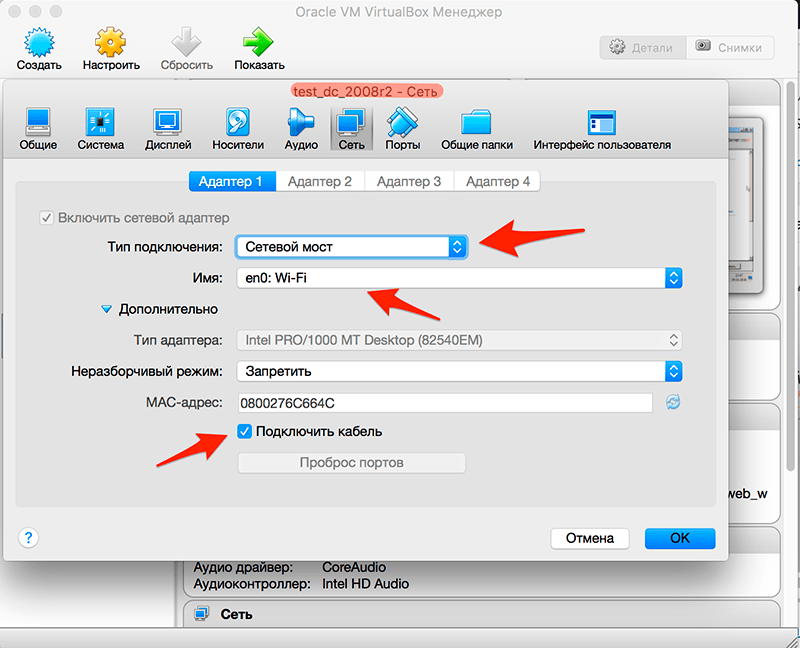This screenshot has width=800, height=648.
Task: Click the main window vertical scrollbar
Action: (x=791, y=276)
